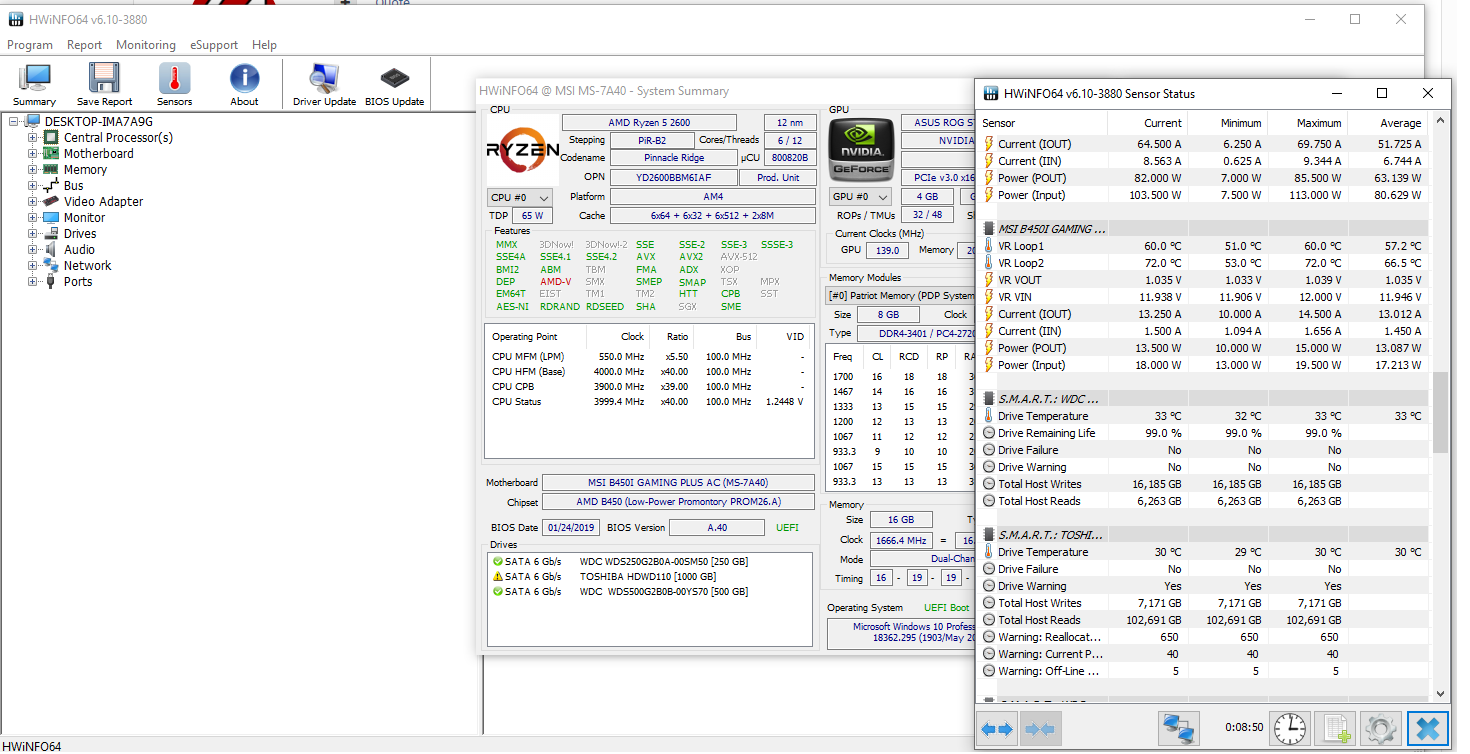Screen dimensions: 1470x754
Task: Open the Program menu
Action: [30, 45]
